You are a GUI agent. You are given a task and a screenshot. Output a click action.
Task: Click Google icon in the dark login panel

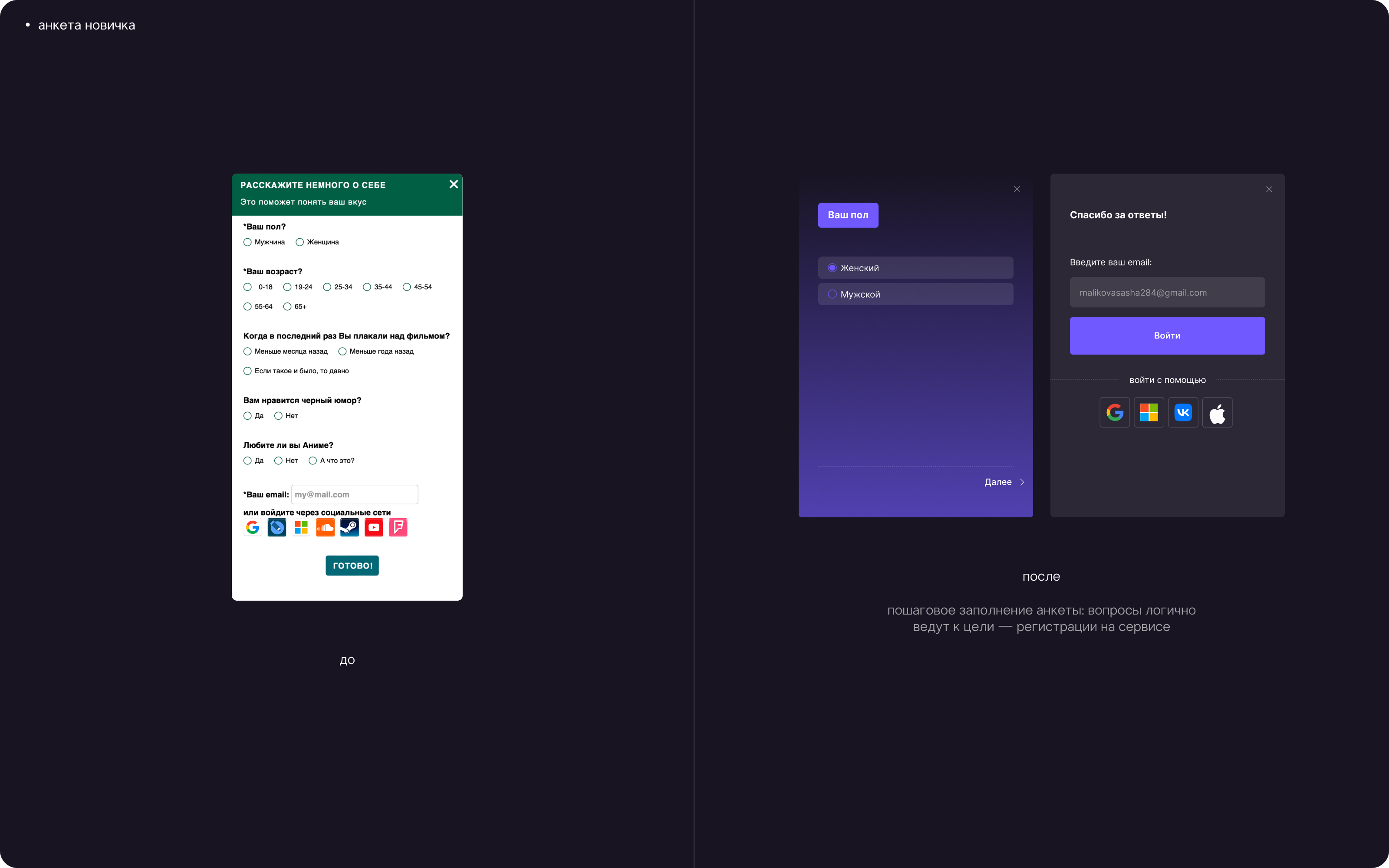click(x=1115, y=412)
